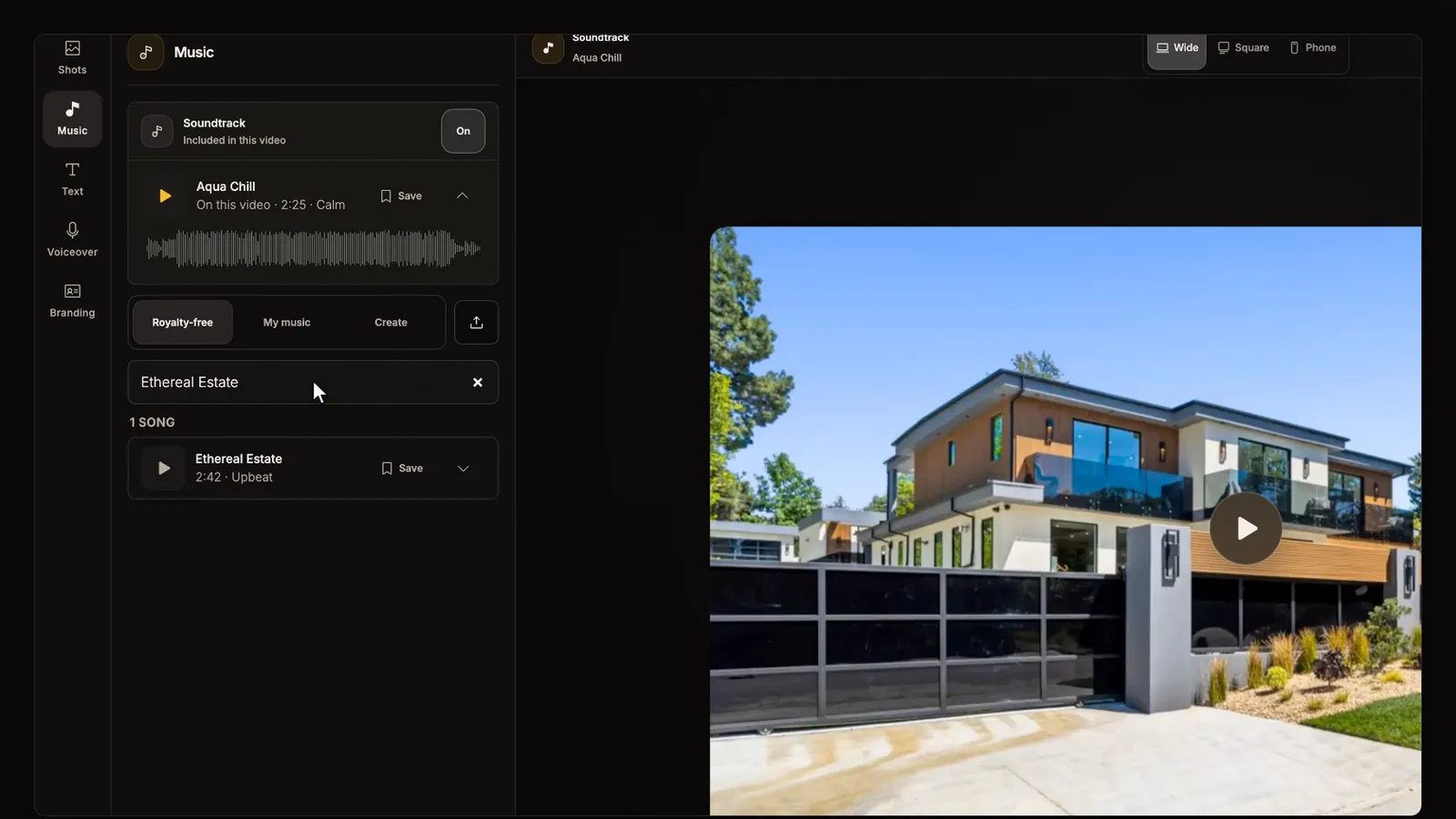1456x819 pixels.
Task: Toggle the Soundtrack On switch
Action: pos(463,131)
